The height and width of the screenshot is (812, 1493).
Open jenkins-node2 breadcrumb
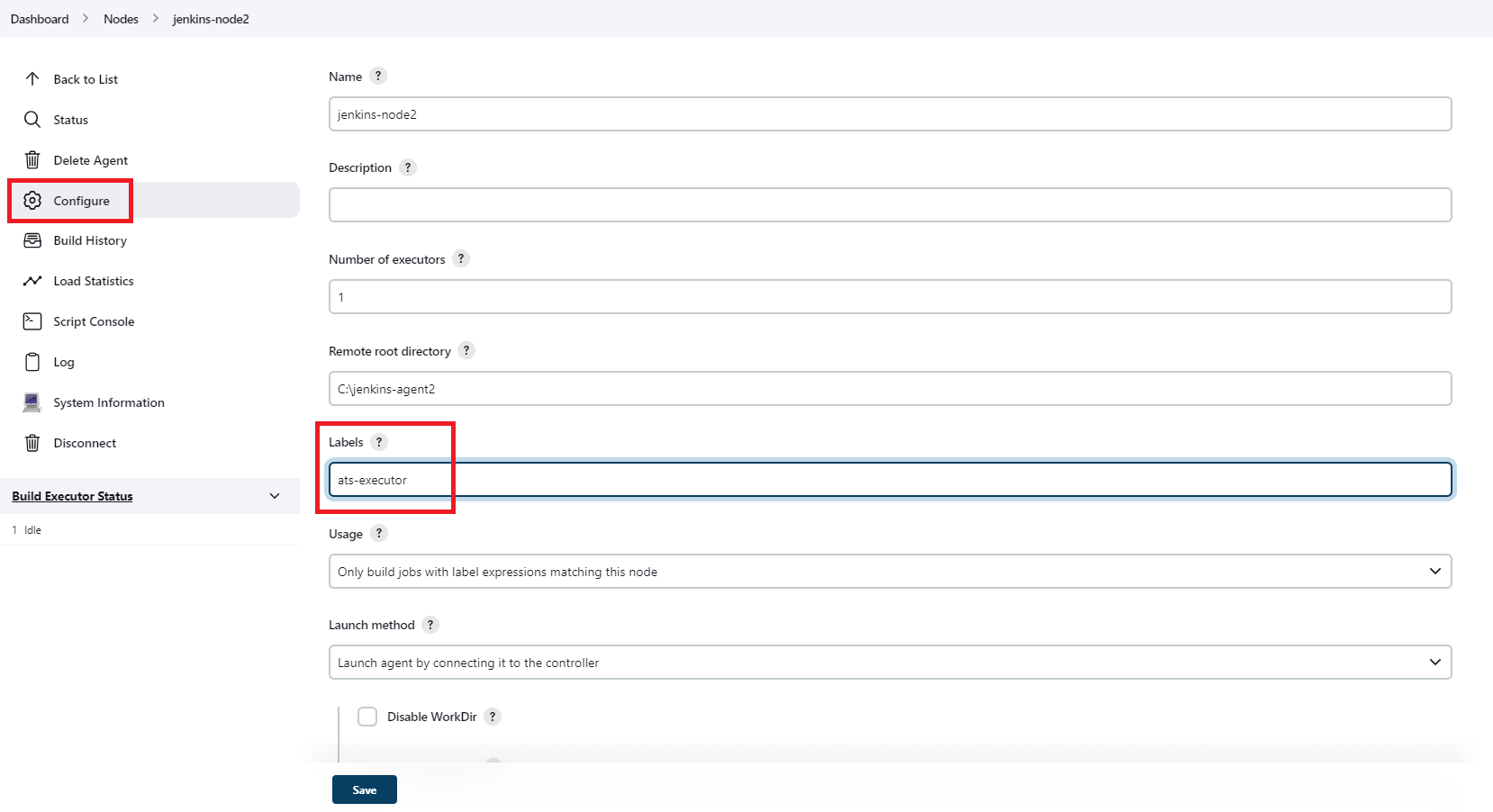211,19
